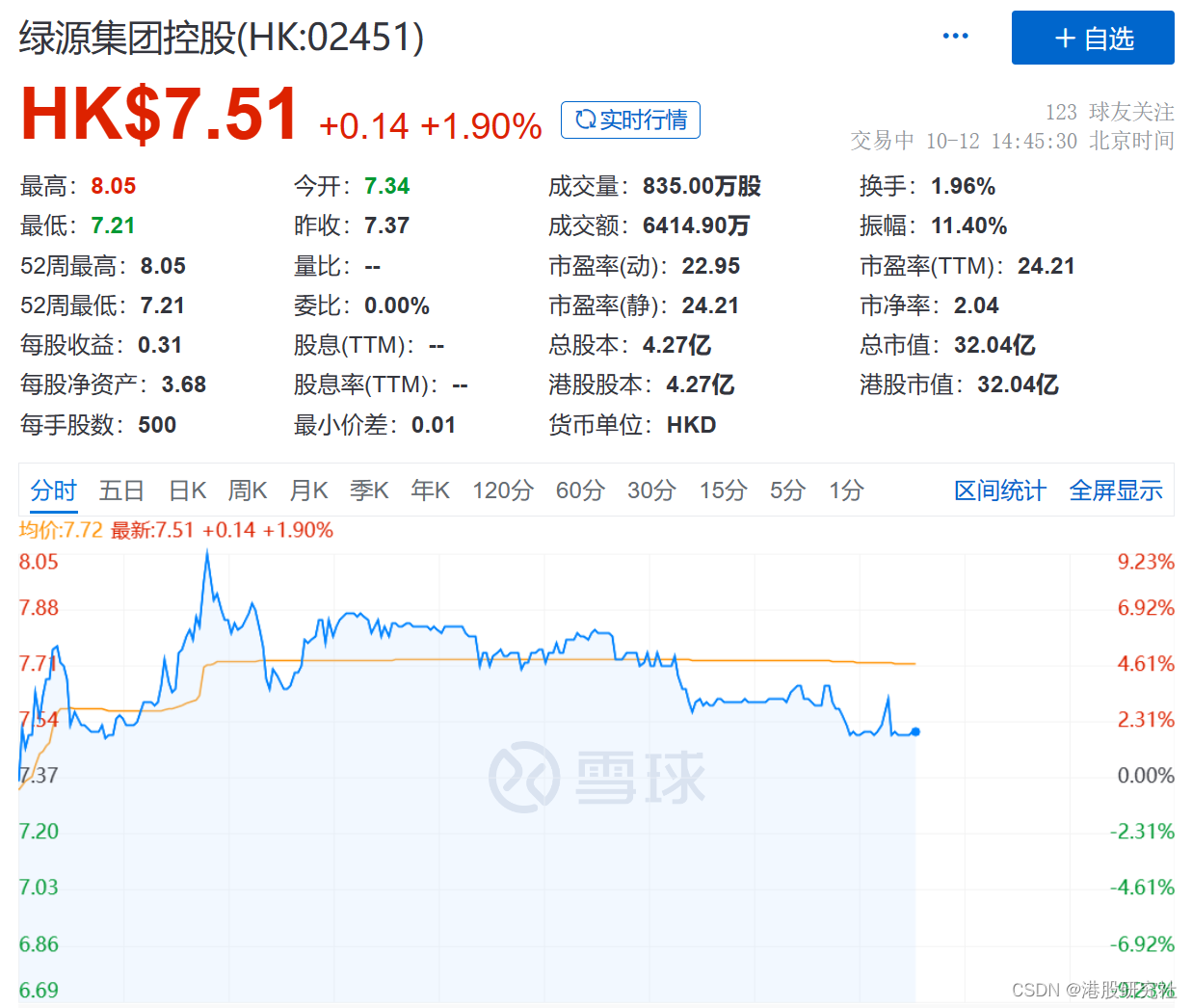Select the 季K chart tab
Screen dimensions: 1192x1008
[369, 491]
